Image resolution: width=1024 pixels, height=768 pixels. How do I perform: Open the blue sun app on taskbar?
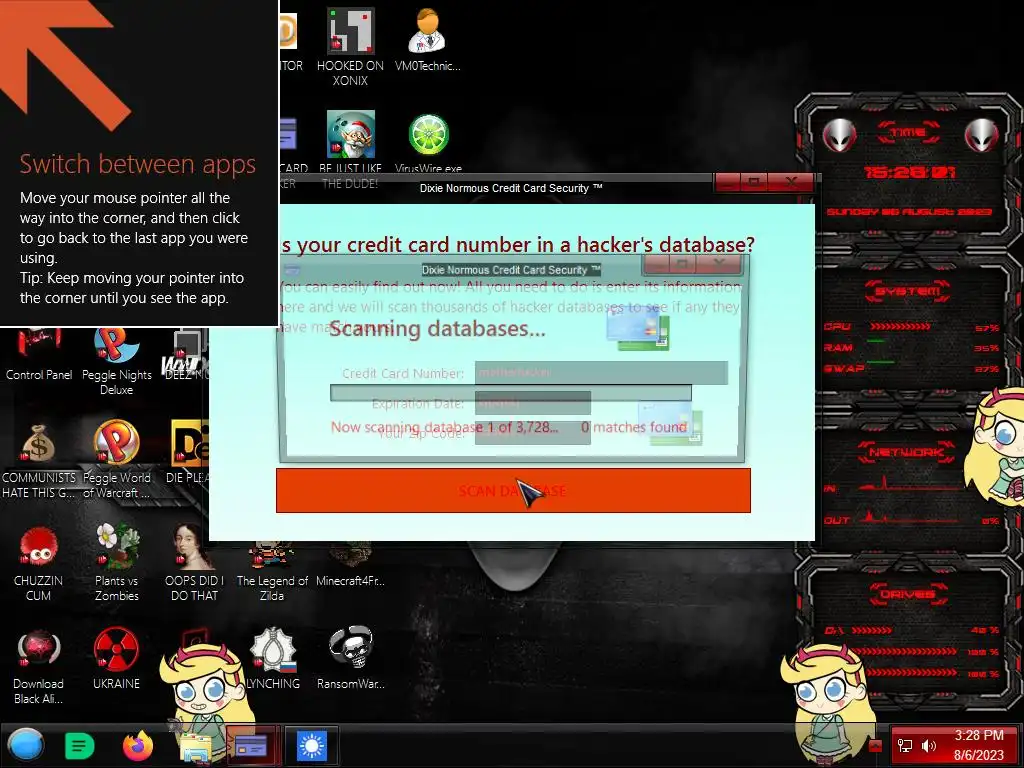312,745
